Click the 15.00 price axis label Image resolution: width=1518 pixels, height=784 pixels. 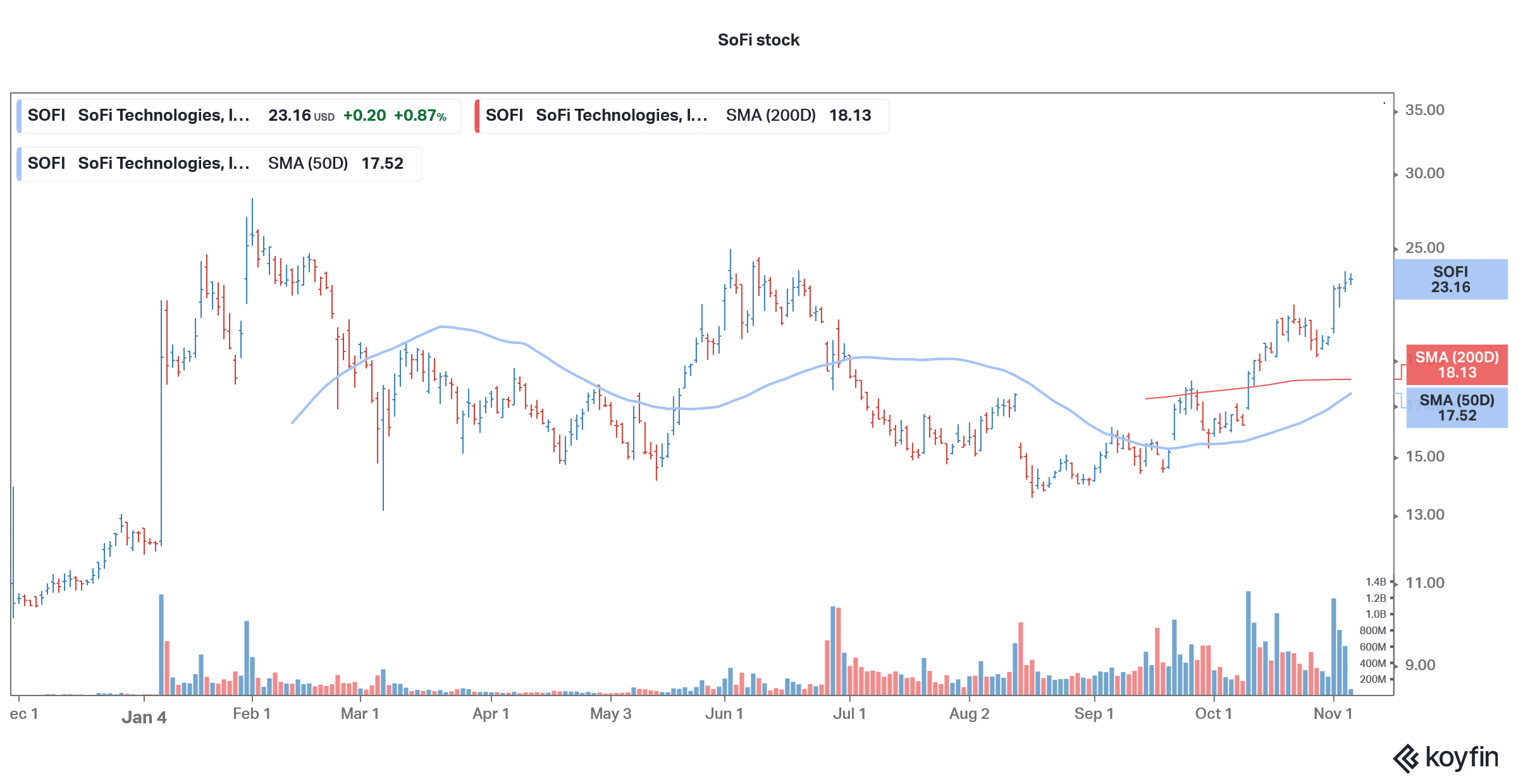click(x=1424, y=456)
